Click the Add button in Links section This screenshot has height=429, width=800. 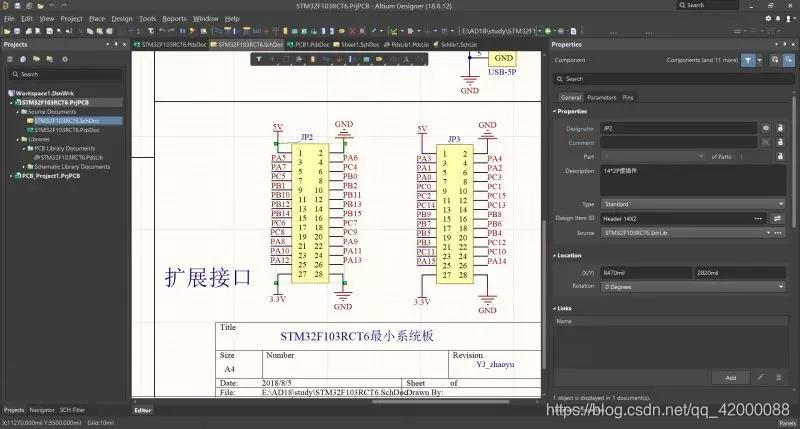(x=731, y=377)
